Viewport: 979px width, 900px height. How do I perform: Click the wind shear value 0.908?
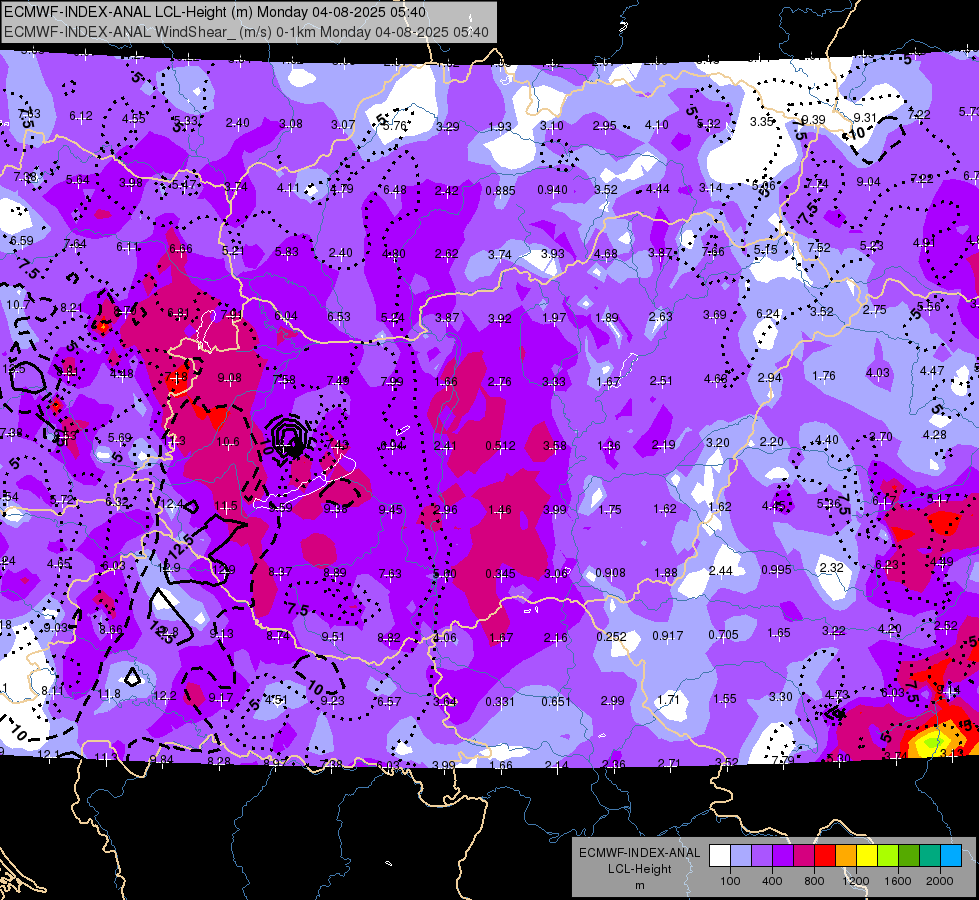pos(610,573)
